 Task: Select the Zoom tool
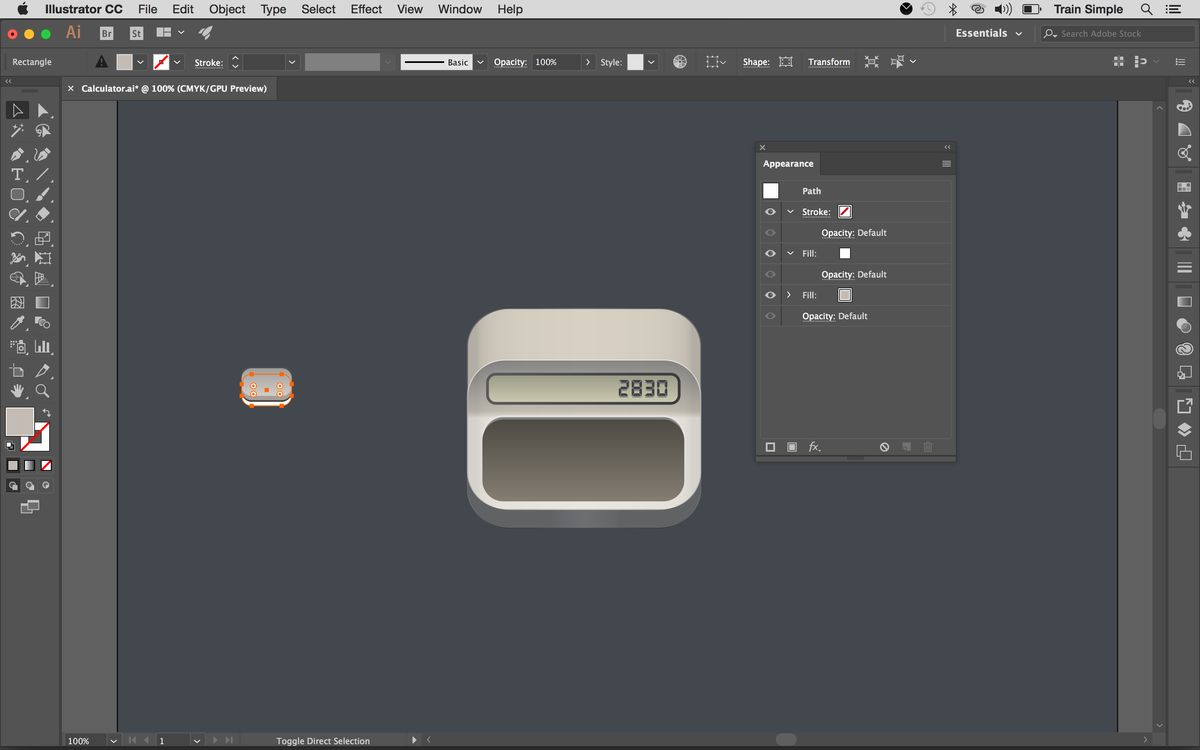pyautogui.click(x=43, y=391)
